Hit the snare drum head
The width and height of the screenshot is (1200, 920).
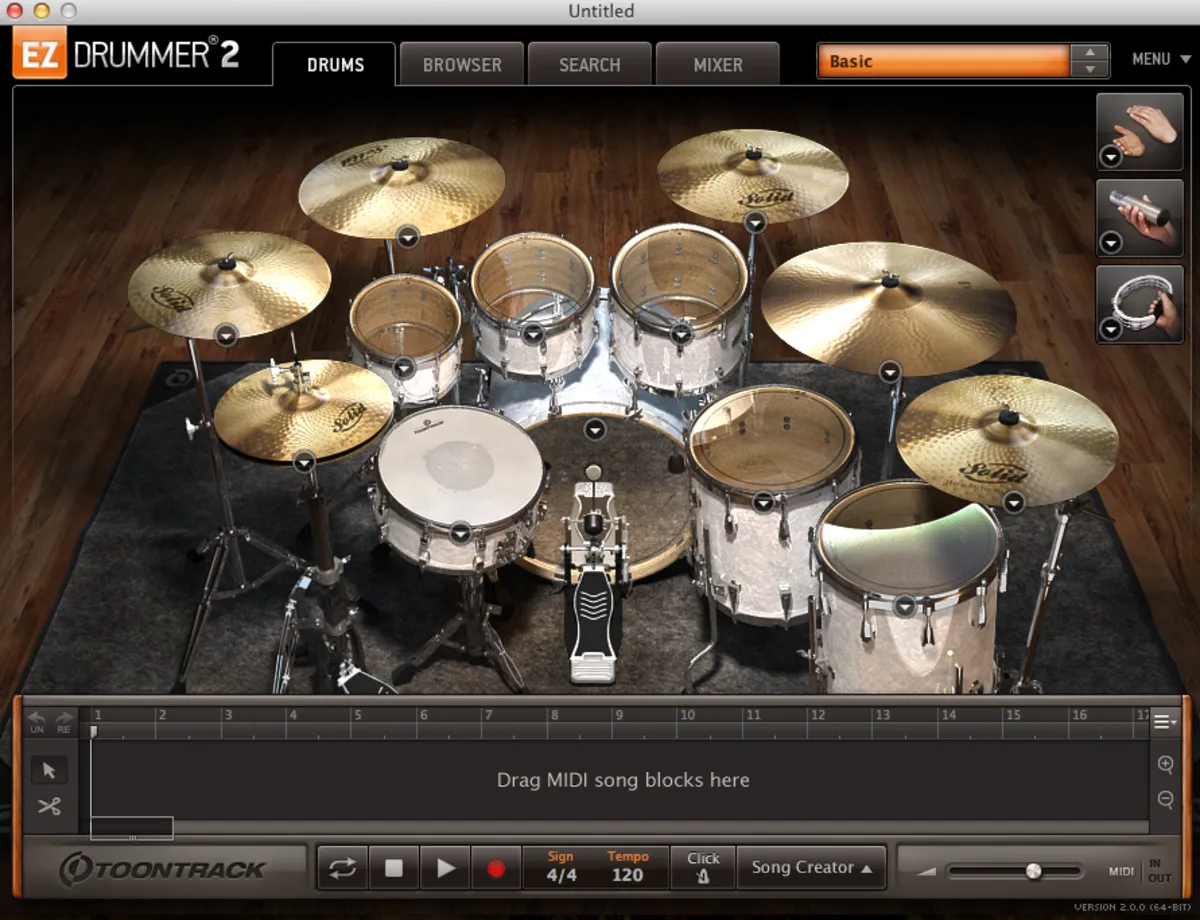[x=459, y=464]
